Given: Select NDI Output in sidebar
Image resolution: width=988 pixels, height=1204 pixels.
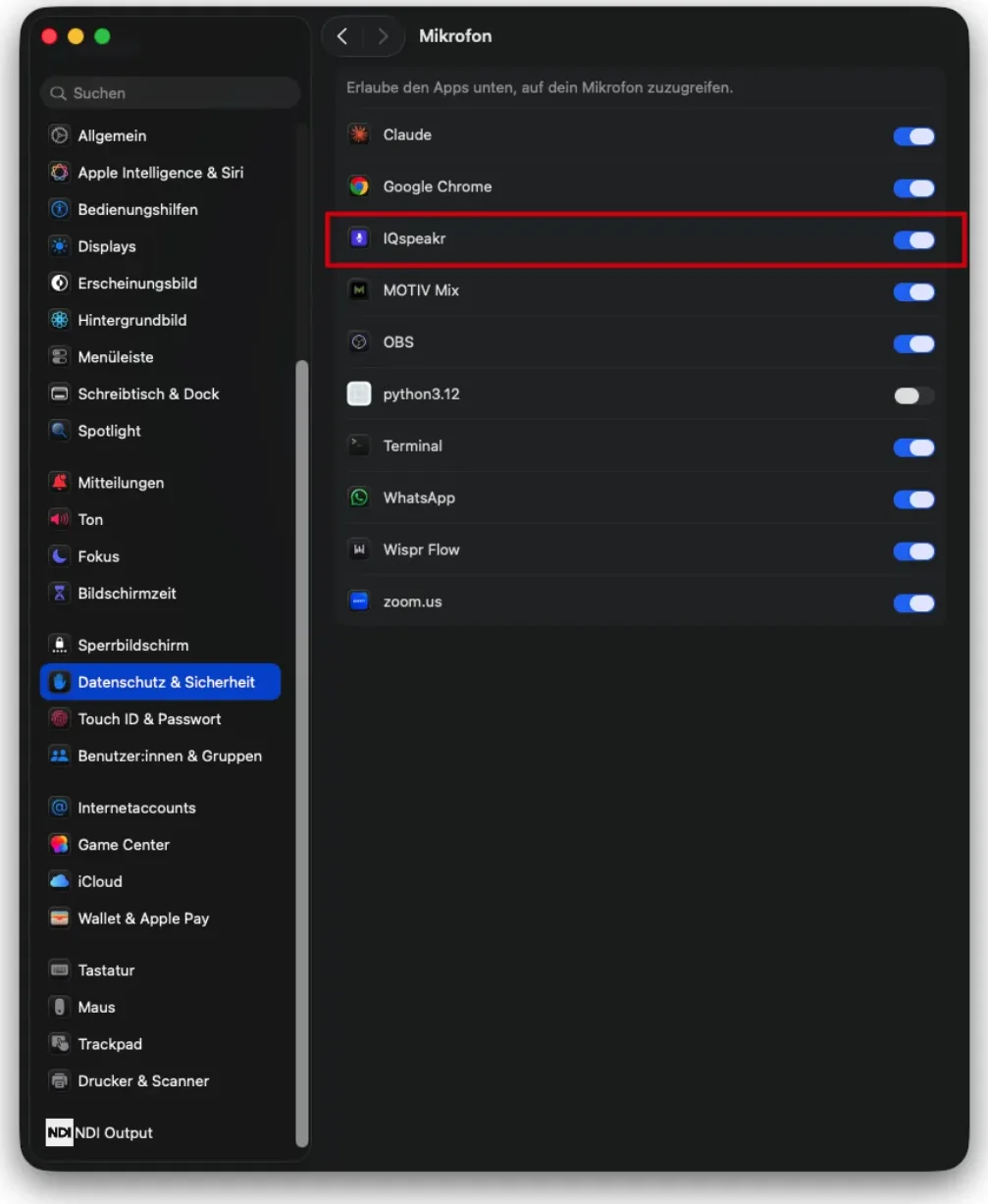Looking at the screenshot, I should pyautogui.click(x=160, y=1132).
